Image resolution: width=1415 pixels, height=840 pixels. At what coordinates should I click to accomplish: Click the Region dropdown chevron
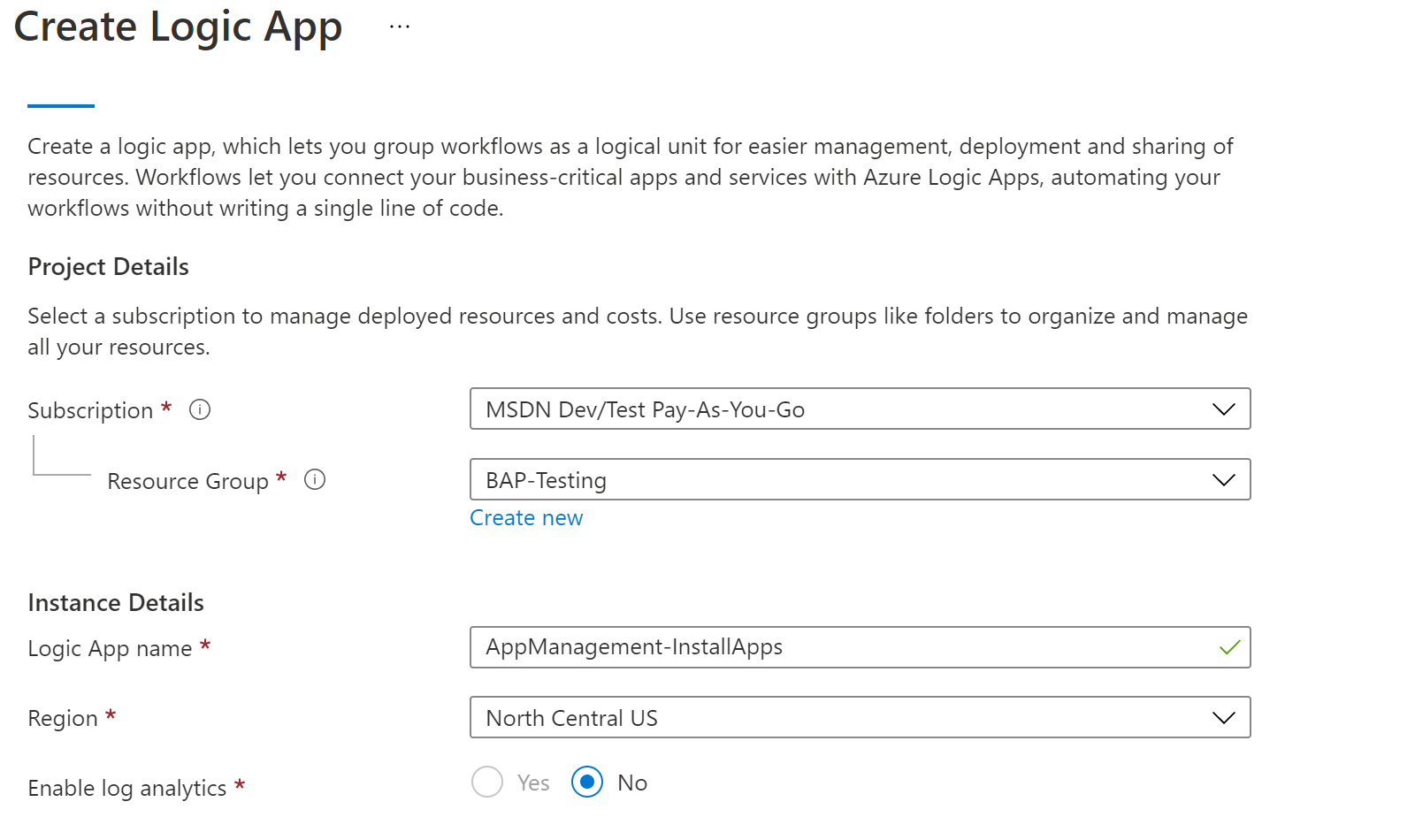pos(1223,717)
